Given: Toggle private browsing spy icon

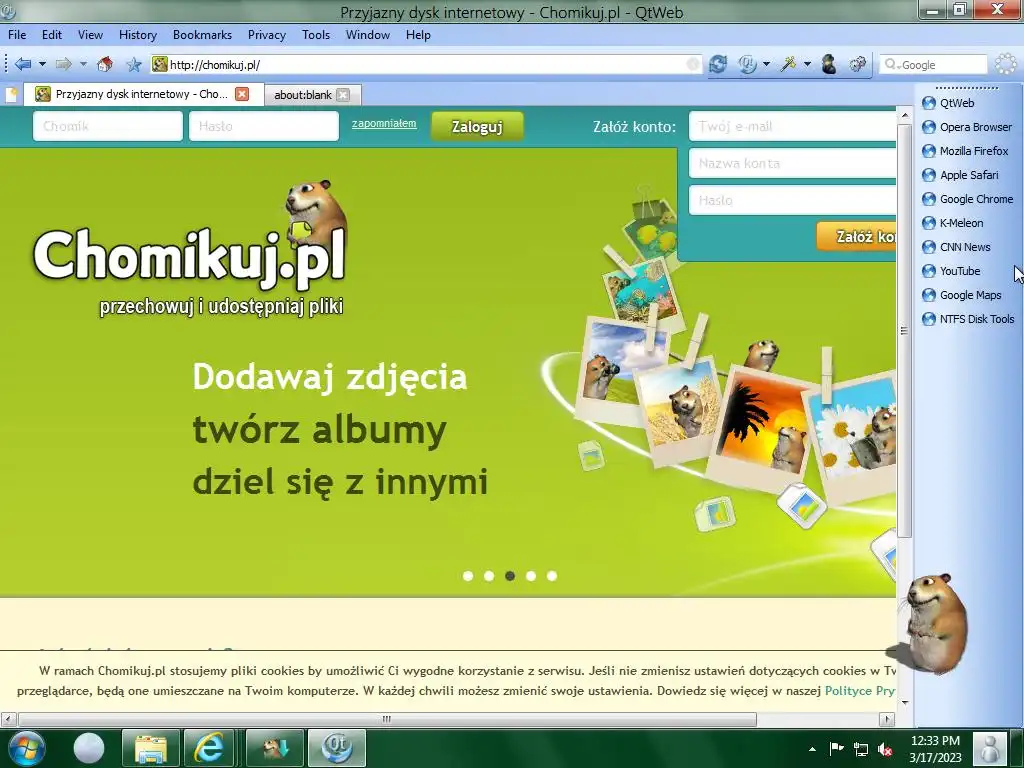Looking at the screenshot, I should click(829, 64).
